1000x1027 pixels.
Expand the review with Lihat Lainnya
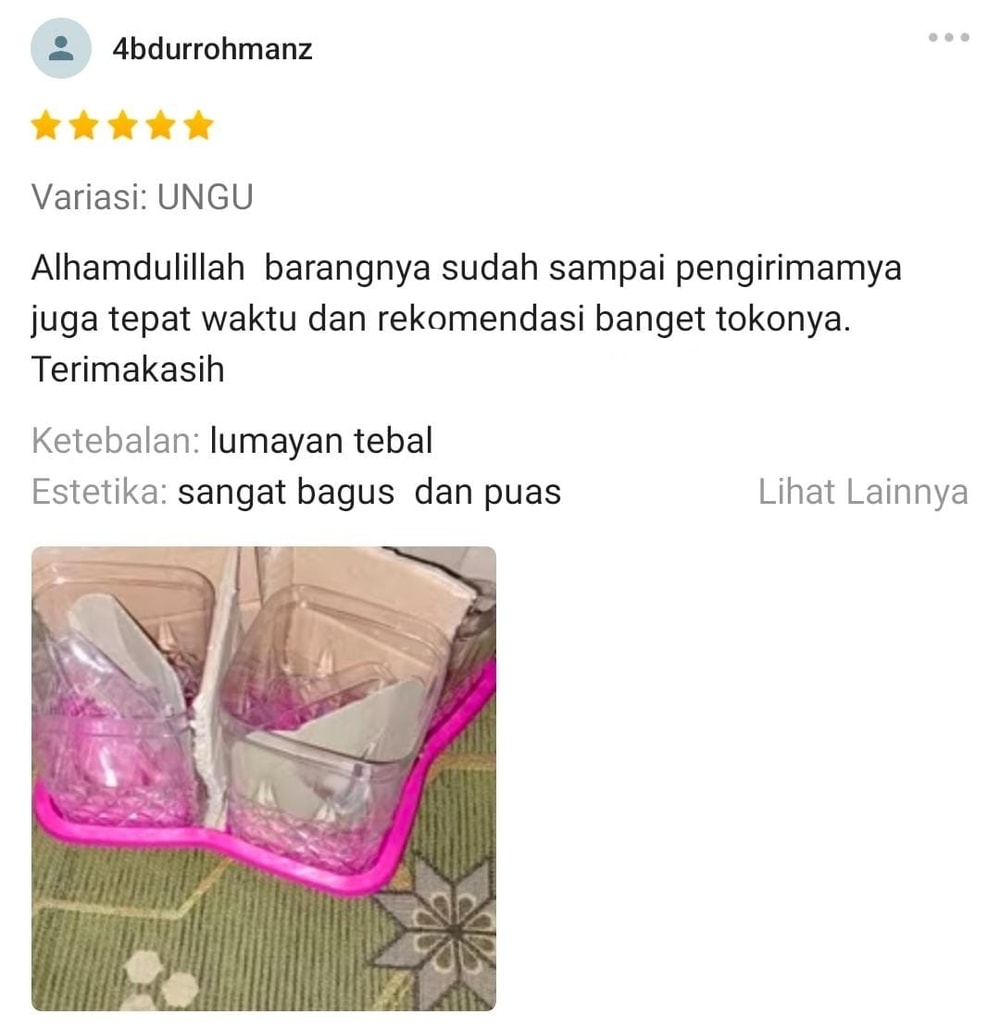tap(863, 492)
